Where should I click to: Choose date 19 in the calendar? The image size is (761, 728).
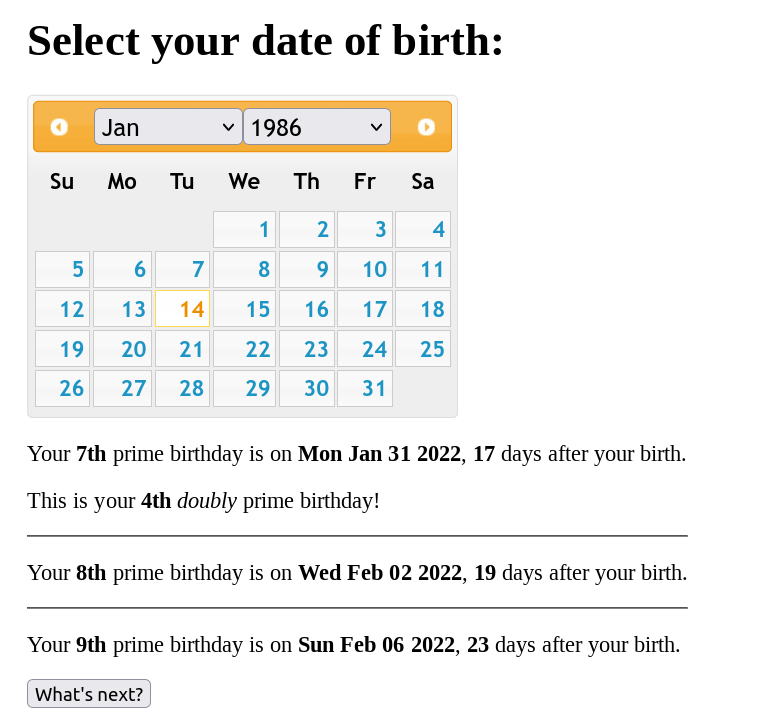pyautogui.click(x=63, y=349)
